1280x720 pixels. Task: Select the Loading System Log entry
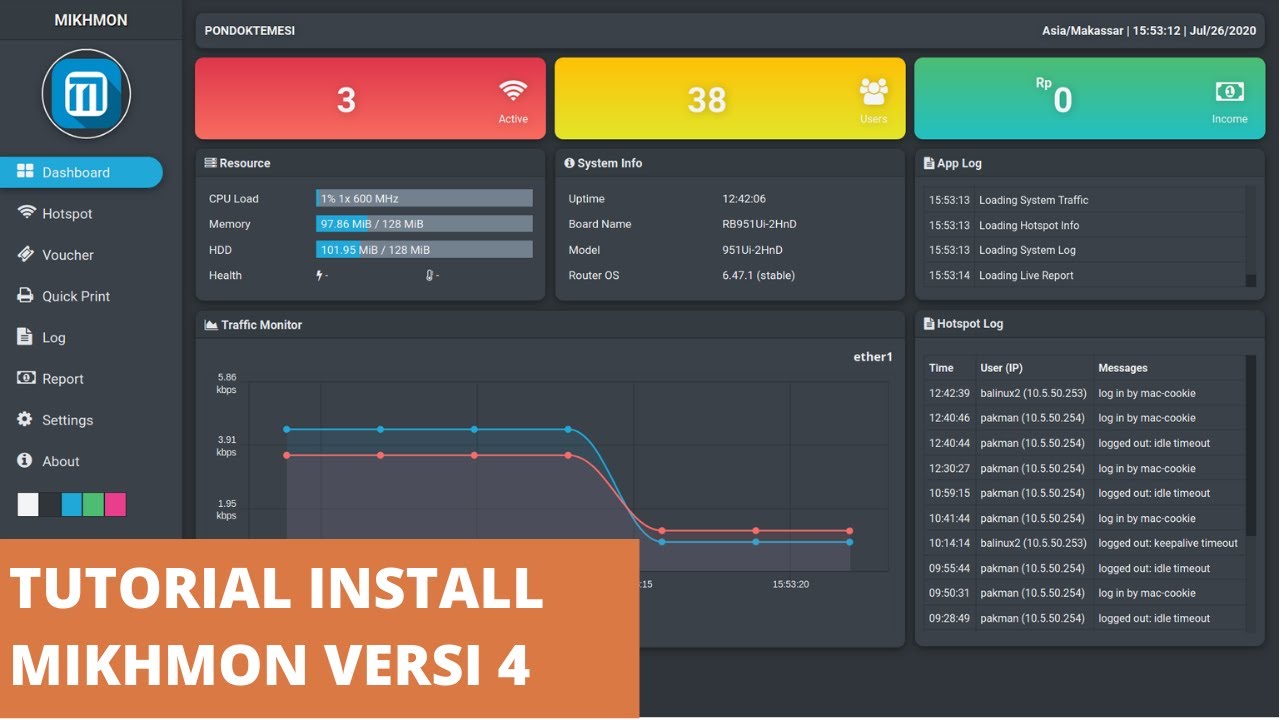pyautogui.click(x=1084, y=250)
